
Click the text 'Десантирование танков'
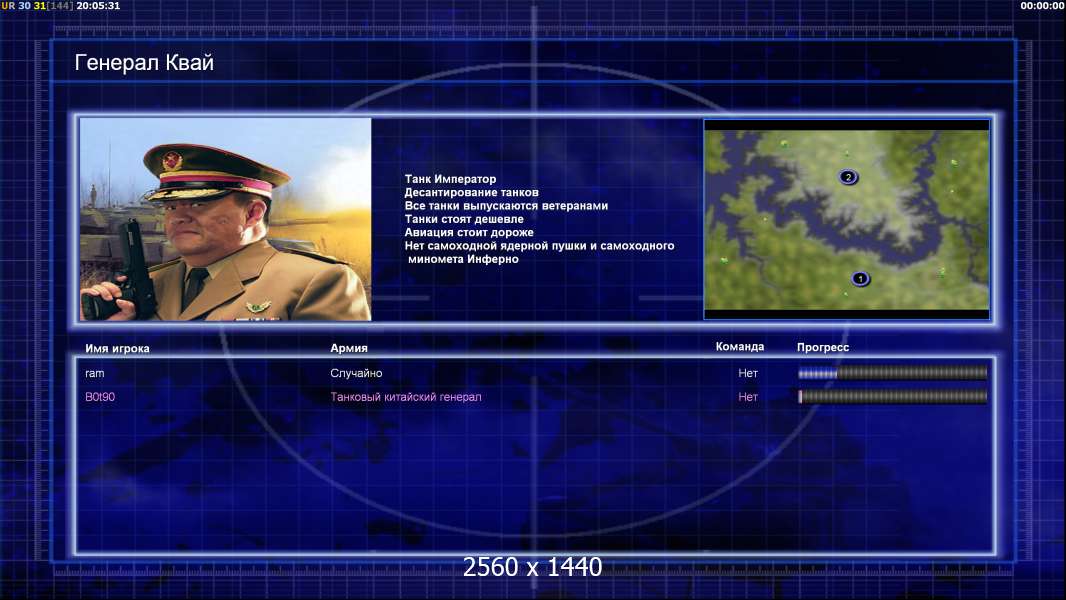[471, 192]
